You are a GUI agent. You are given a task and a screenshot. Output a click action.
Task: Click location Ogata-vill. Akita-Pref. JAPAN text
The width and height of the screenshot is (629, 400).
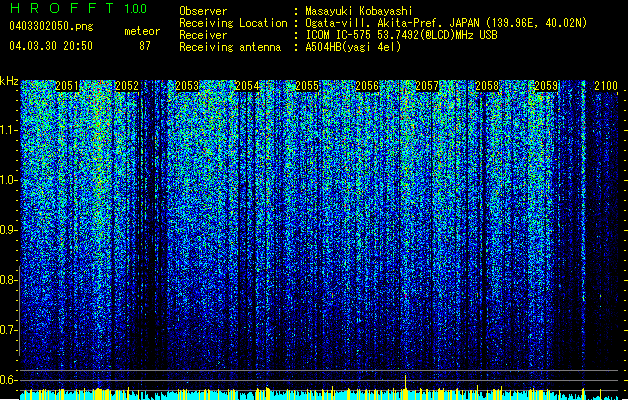(x=392, y=23)
